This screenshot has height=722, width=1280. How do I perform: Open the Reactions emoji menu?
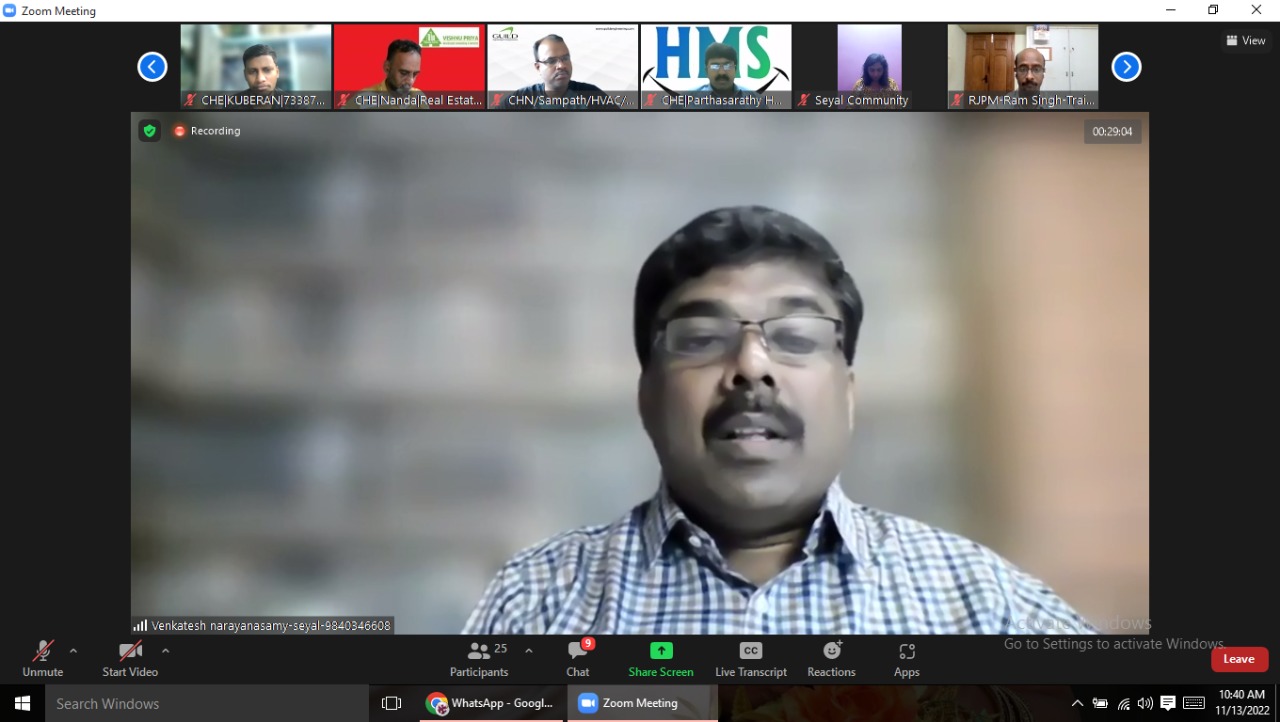[x=832, y=651]
